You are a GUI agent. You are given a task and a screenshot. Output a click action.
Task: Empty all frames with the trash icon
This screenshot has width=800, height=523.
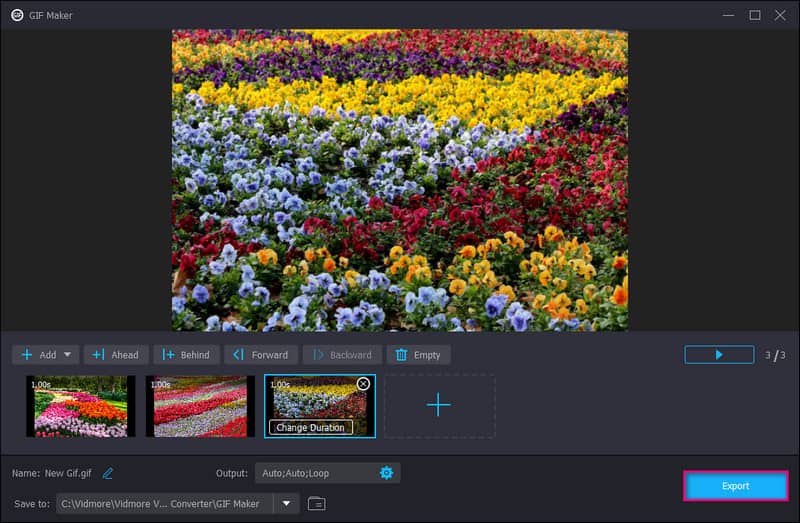click(418, 355)
